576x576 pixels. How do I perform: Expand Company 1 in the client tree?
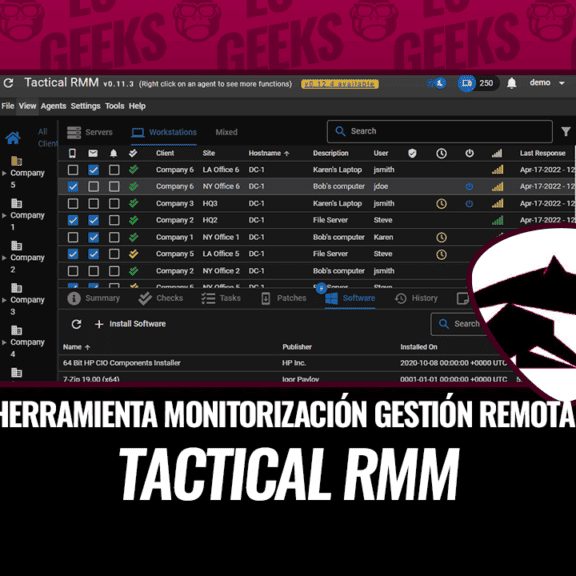4,215
